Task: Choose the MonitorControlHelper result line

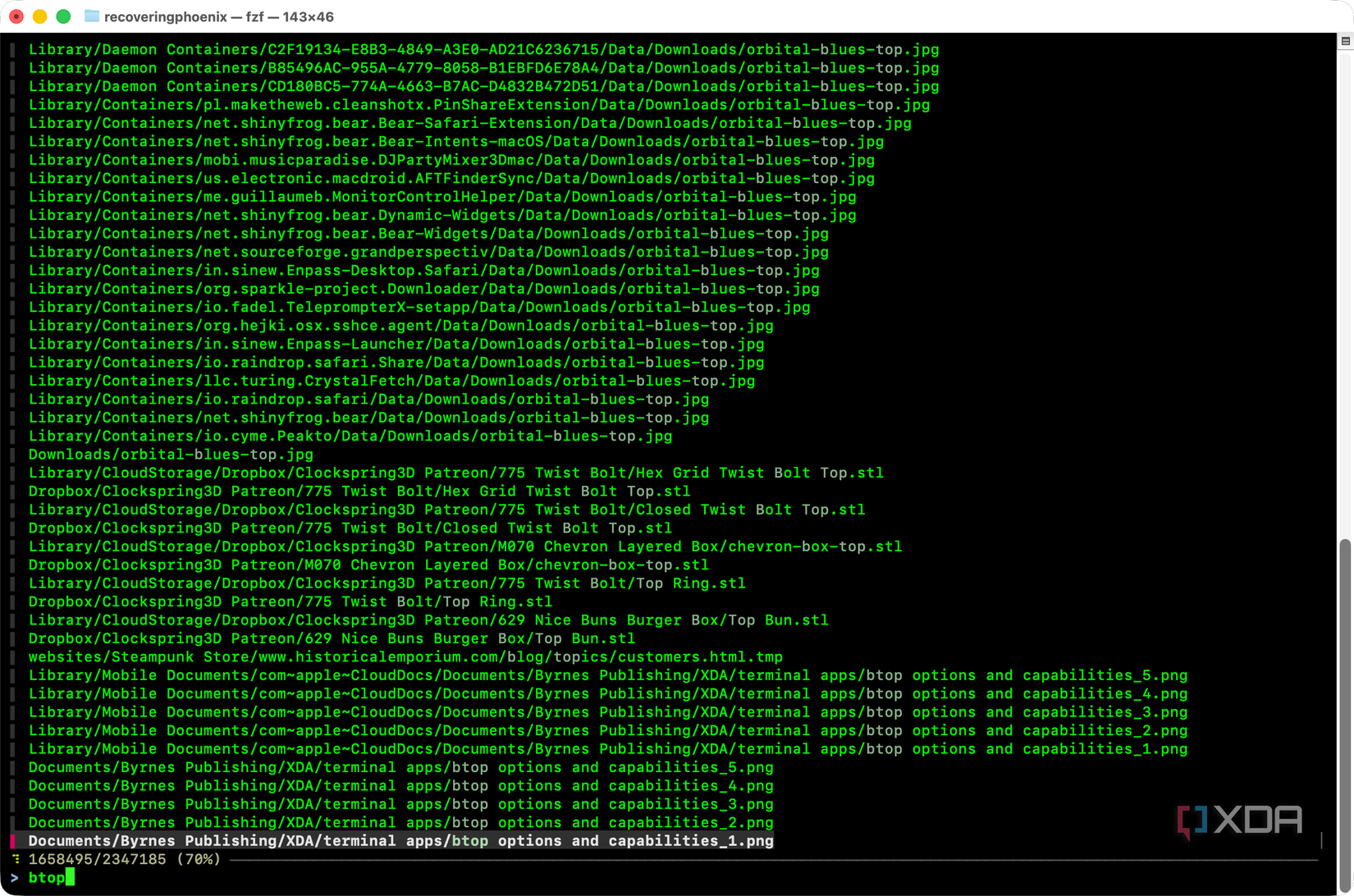Action: pos(442,197)
